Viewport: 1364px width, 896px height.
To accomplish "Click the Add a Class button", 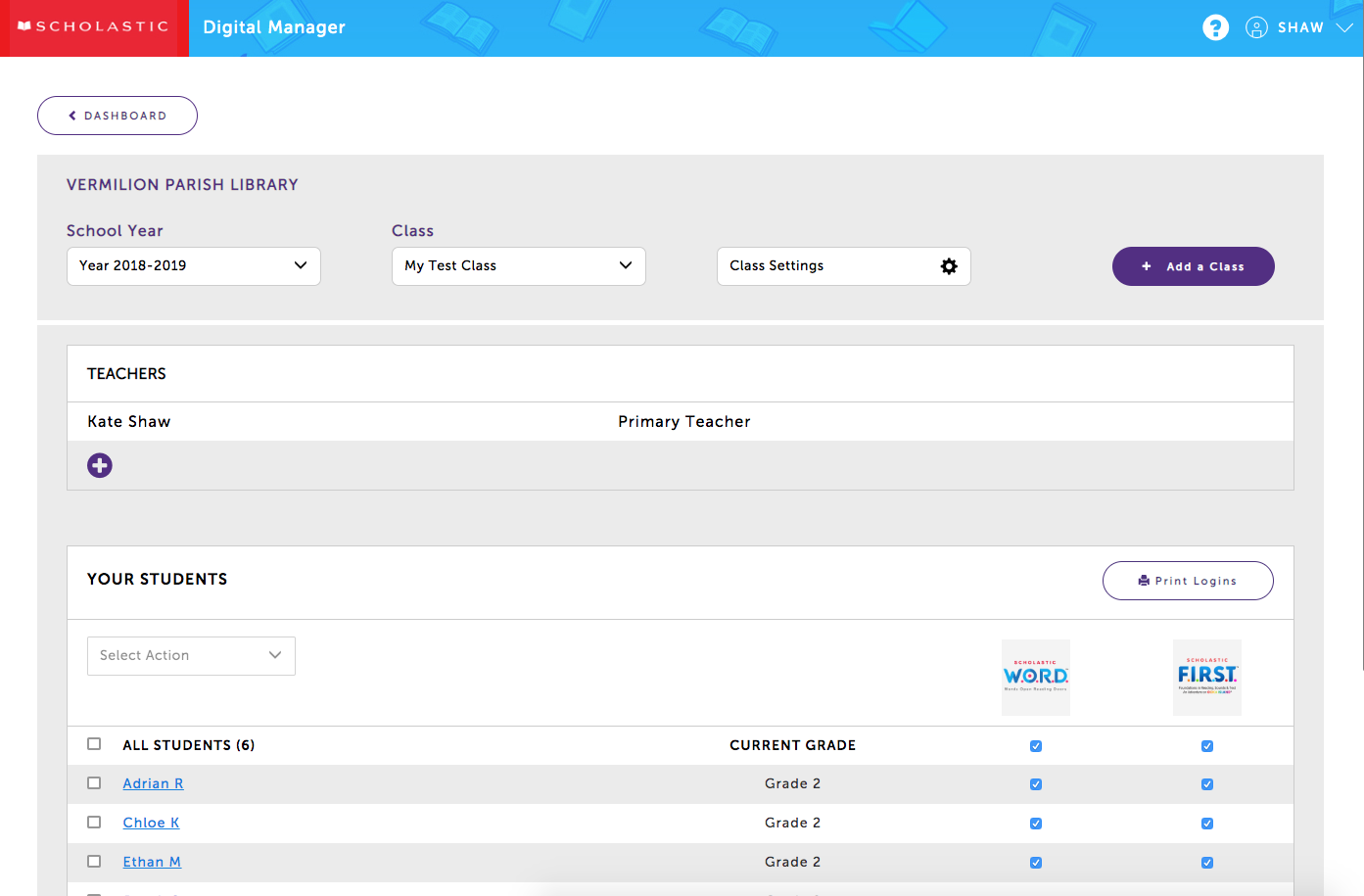I will (x=1194, y=266).
